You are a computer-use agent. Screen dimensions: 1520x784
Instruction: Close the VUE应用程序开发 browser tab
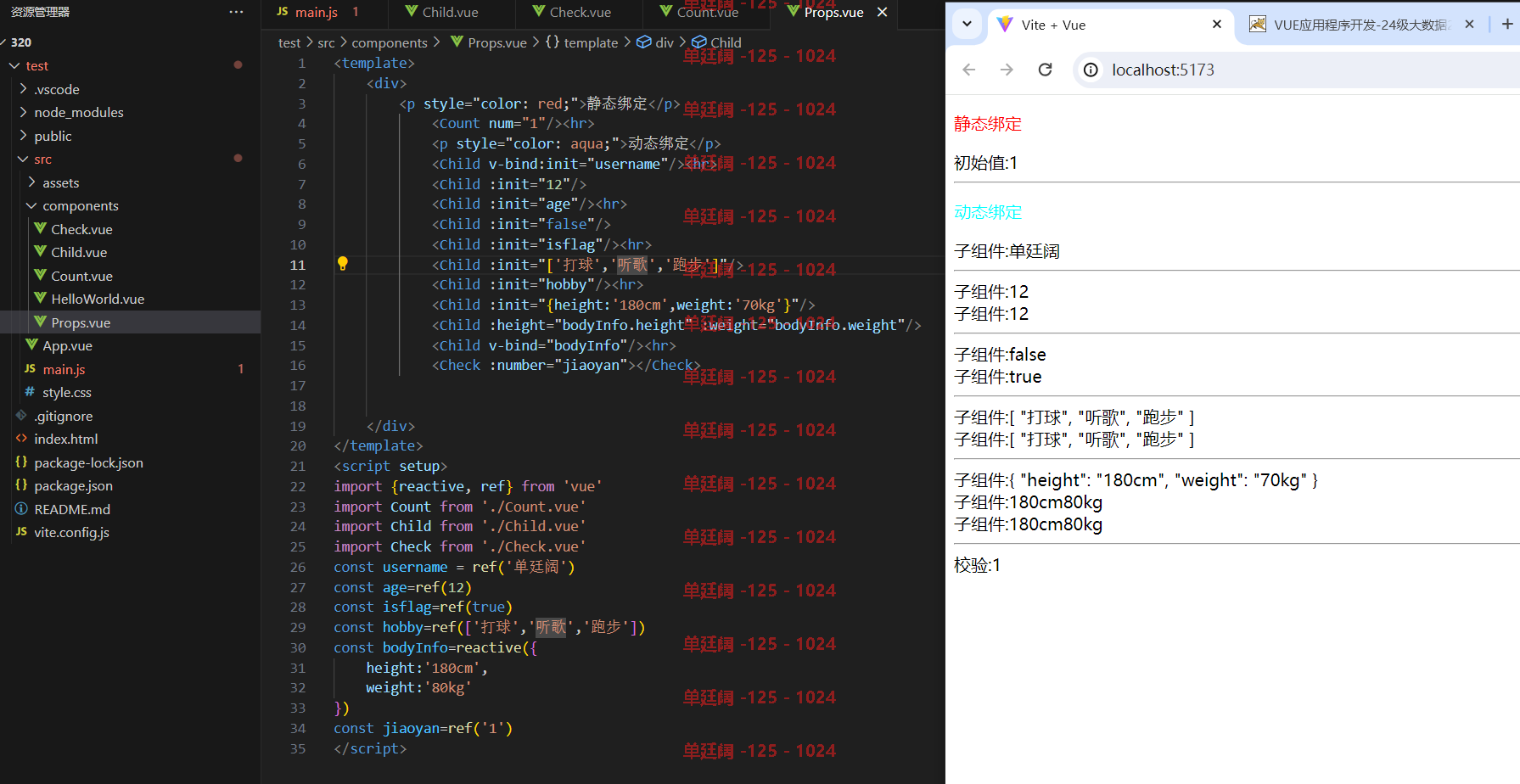tap(1470, 25)
